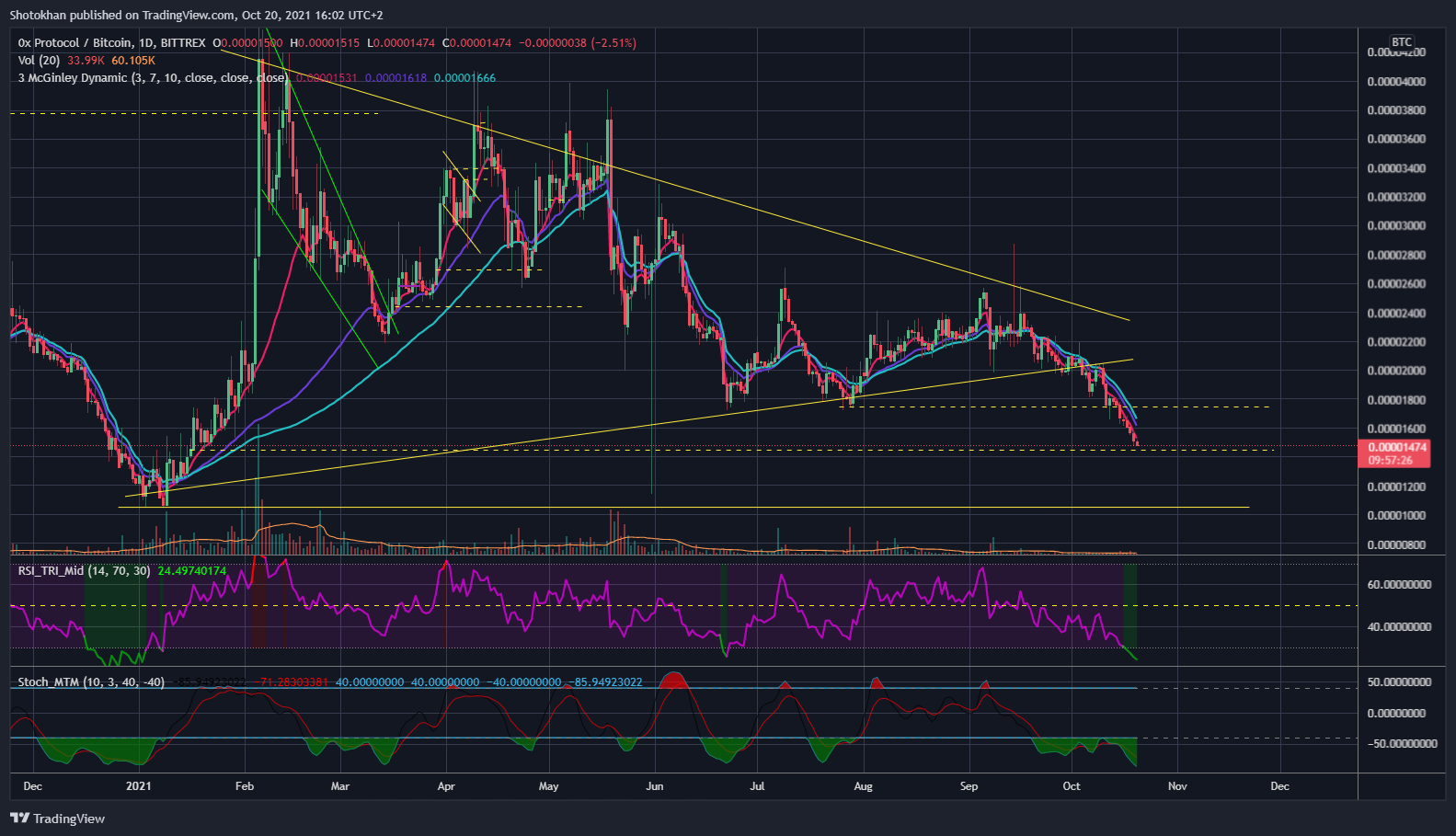The width and height of the screenshot is (1456, 836).
Task: Click the 'Oct' label on time axis
Action: point(1072,786)
